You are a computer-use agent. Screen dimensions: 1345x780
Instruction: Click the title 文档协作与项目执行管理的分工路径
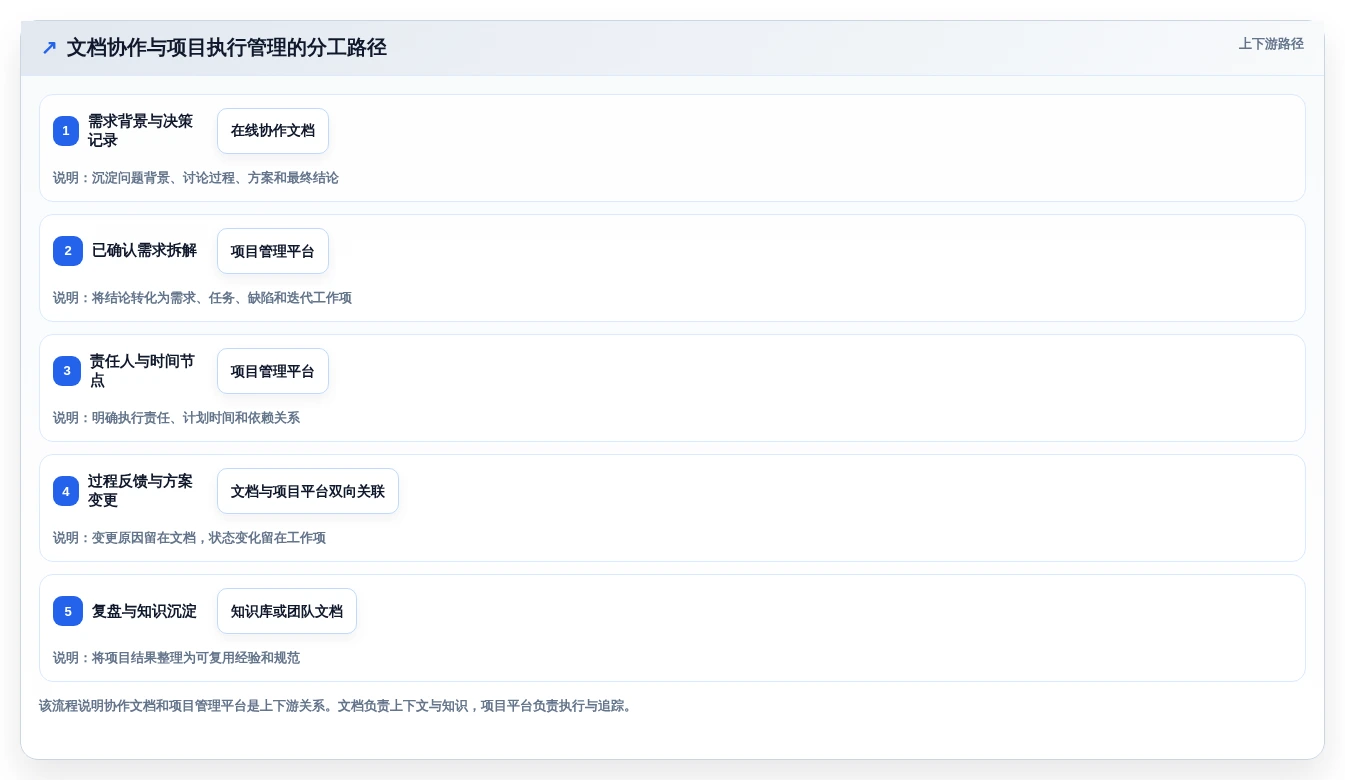(x=226, y=47)
